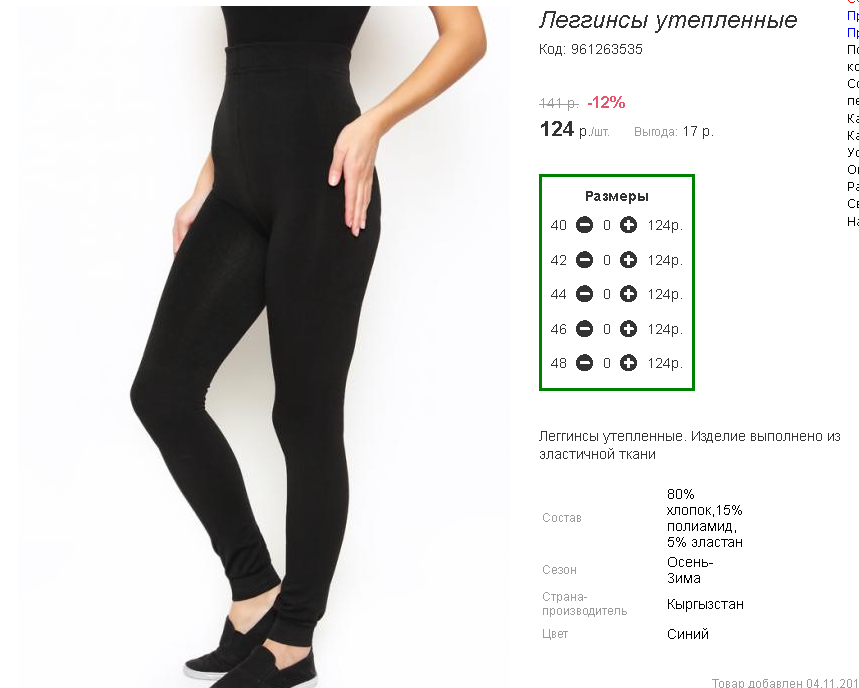The height and width of the screenshot is (688, 859).
Task: Click the quantity value for size 44
Action: pyautogui.click(x=606, y=294)
